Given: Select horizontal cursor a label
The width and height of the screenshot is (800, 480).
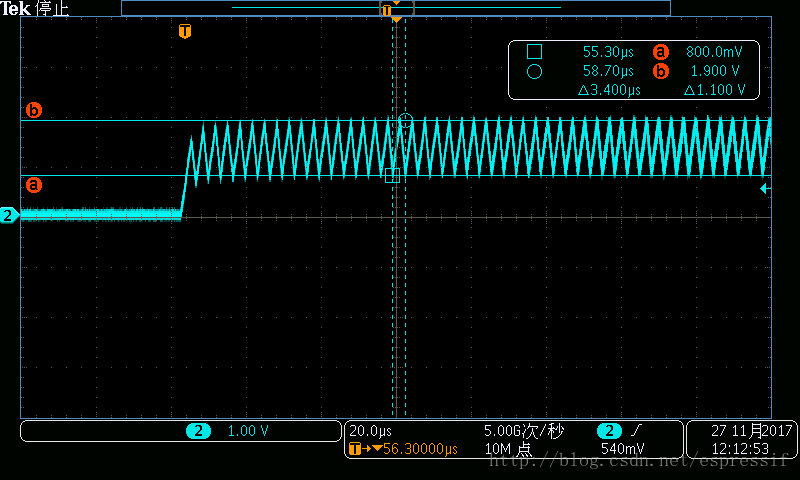Looking at the screenshot, I should coord(34,185).
